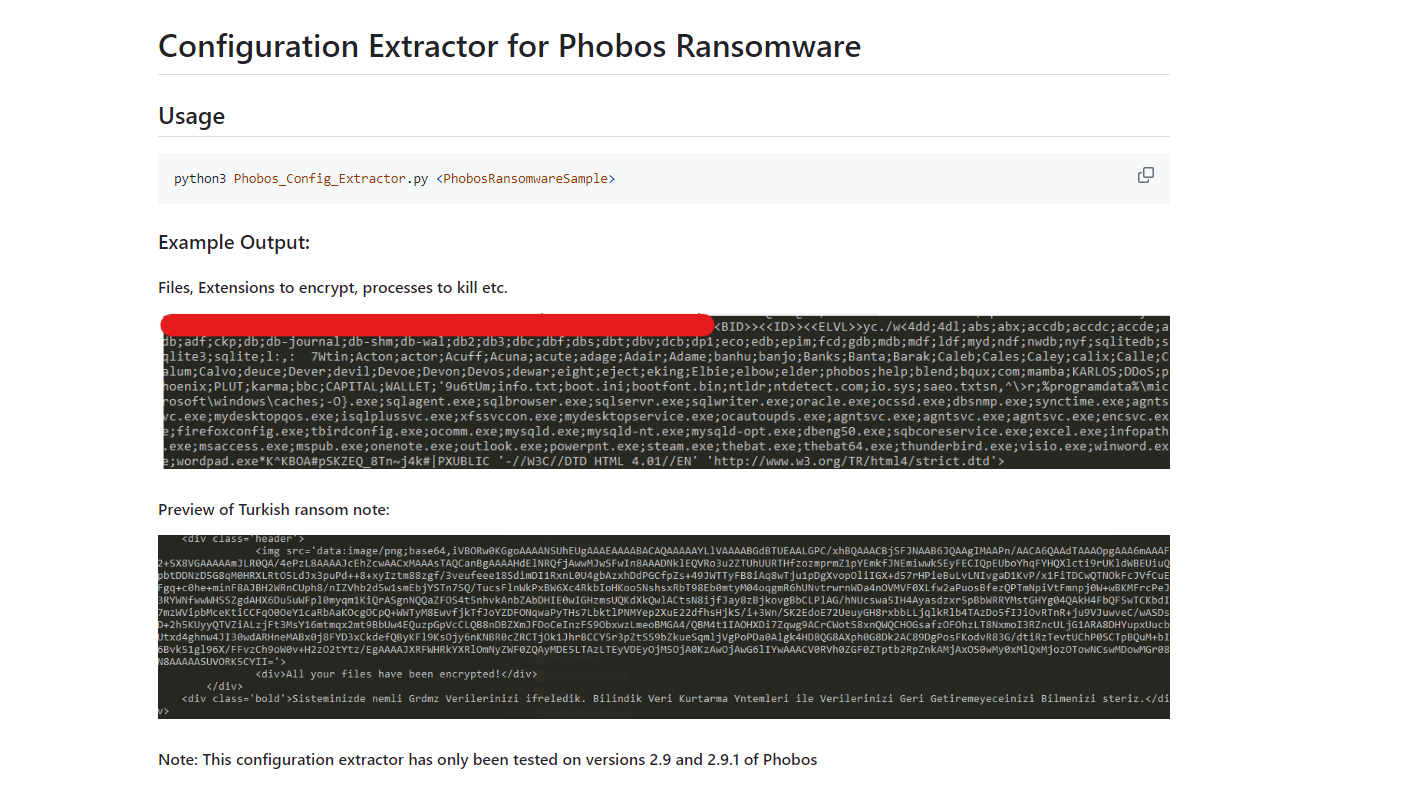This screenshot has height=798, width=1411.
Task: Click the Usage section heading
Action: [191, 117]
